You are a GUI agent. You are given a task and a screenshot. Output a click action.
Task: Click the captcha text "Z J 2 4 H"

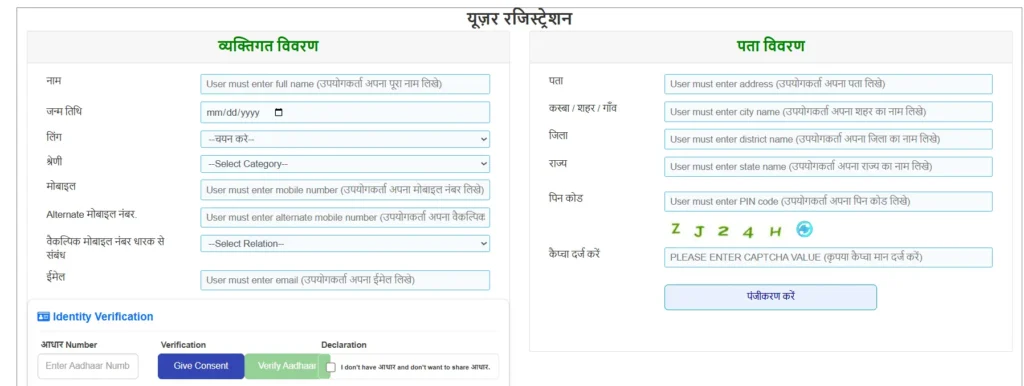pos(726,230)
